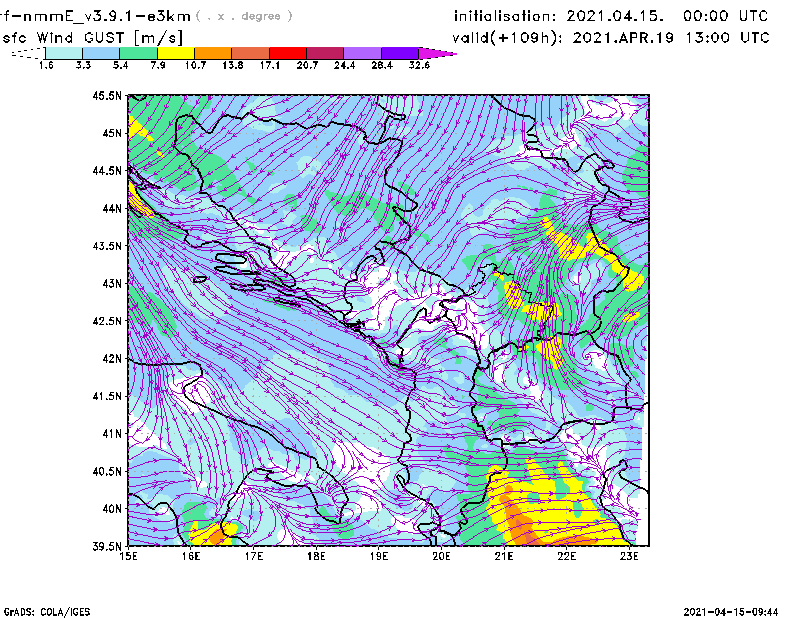Screen dimensions: 800x618
Task: Click the 'sfc Wind GUST [m/s]' title
Action: click(x=92, y=38)
